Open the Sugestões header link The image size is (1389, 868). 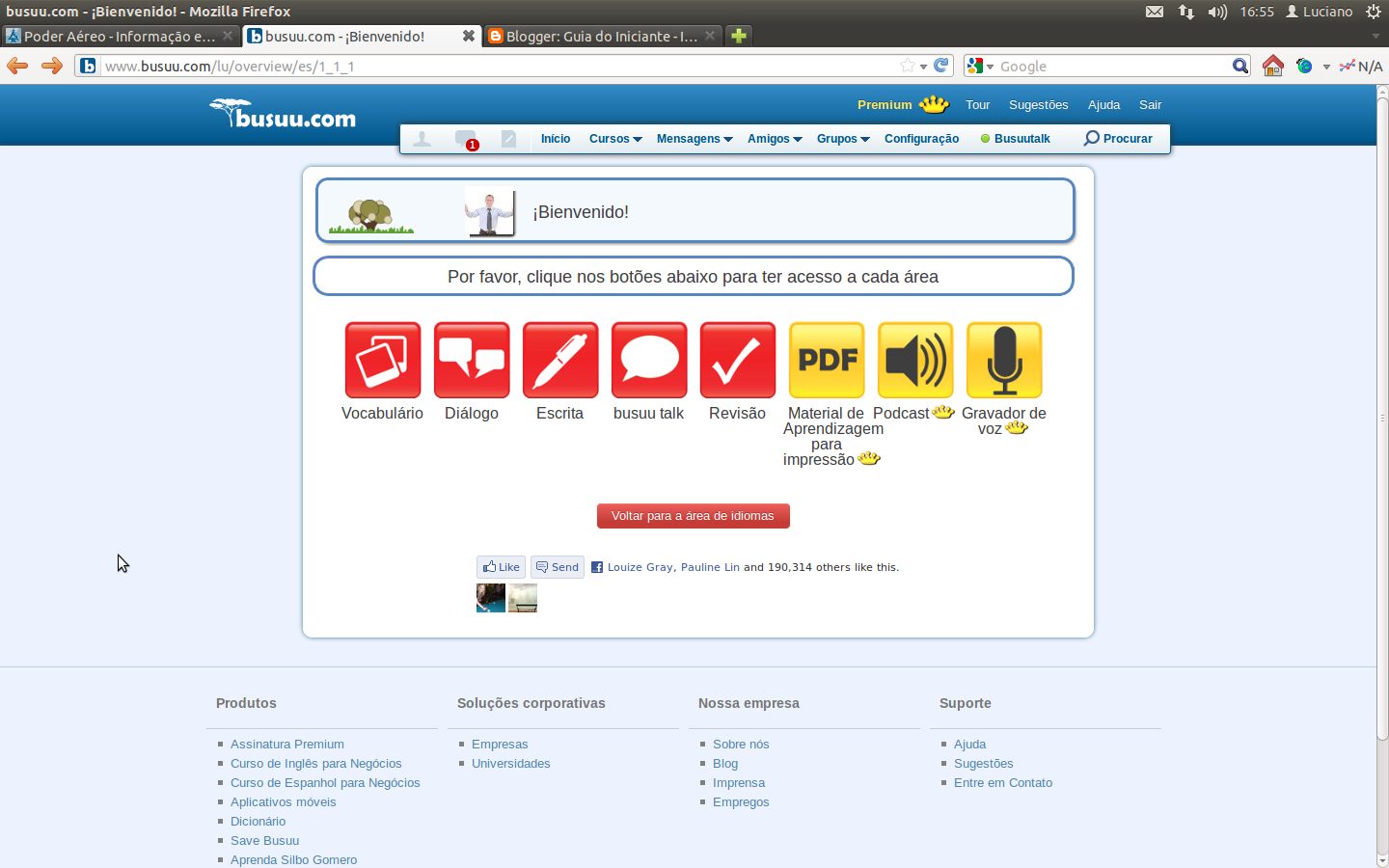[1039, 105]
